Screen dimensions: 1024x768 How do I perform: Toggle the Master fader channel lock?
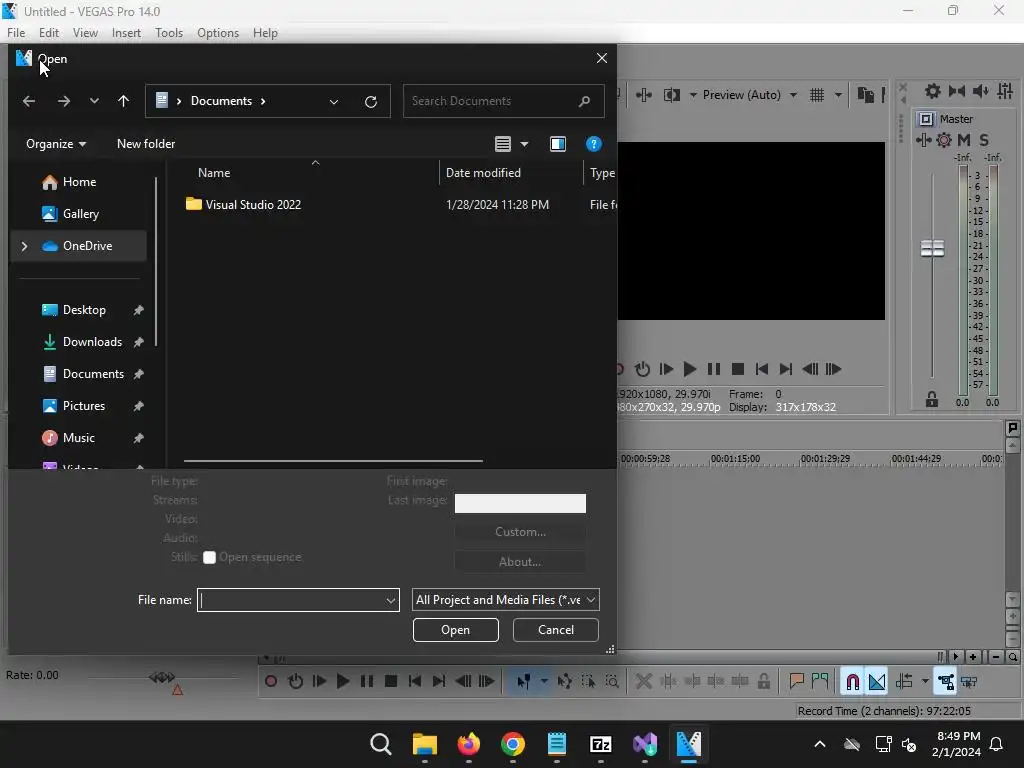pos(932,399)
